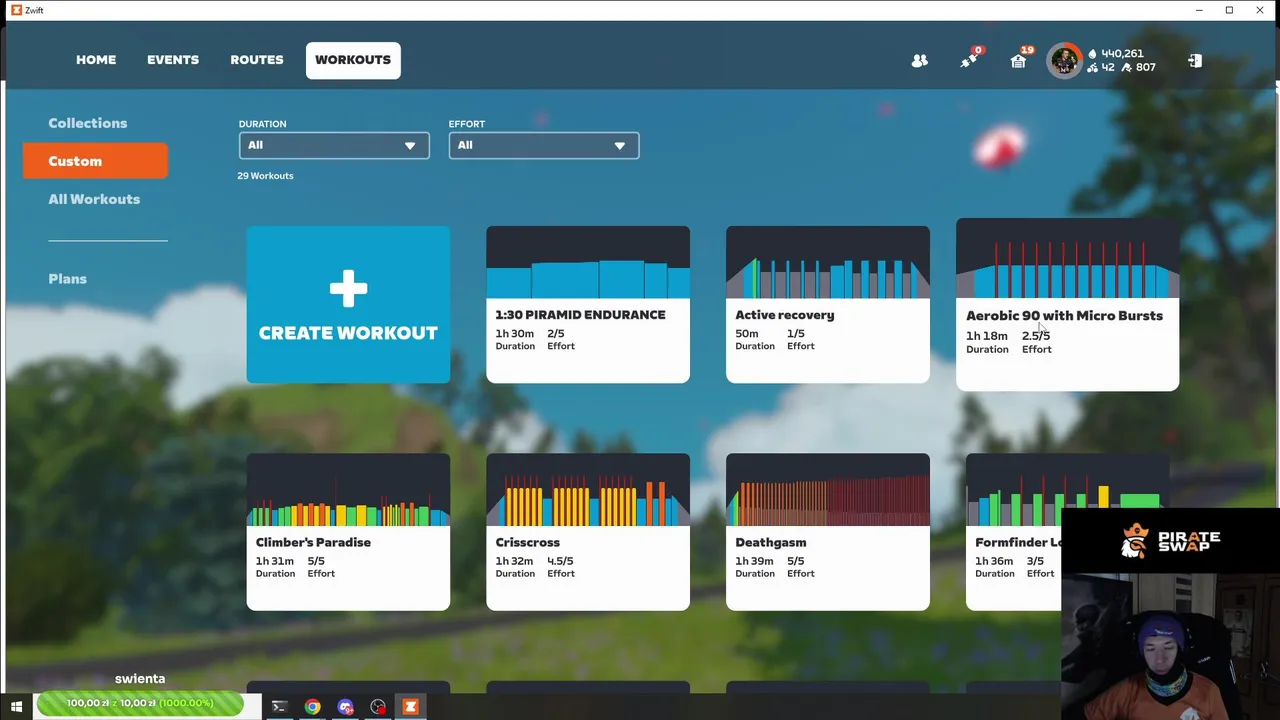1280x720 pixels.
Task: Click the 2.5/5 effort on Aerobic 90
Action: pos(1036,336)
